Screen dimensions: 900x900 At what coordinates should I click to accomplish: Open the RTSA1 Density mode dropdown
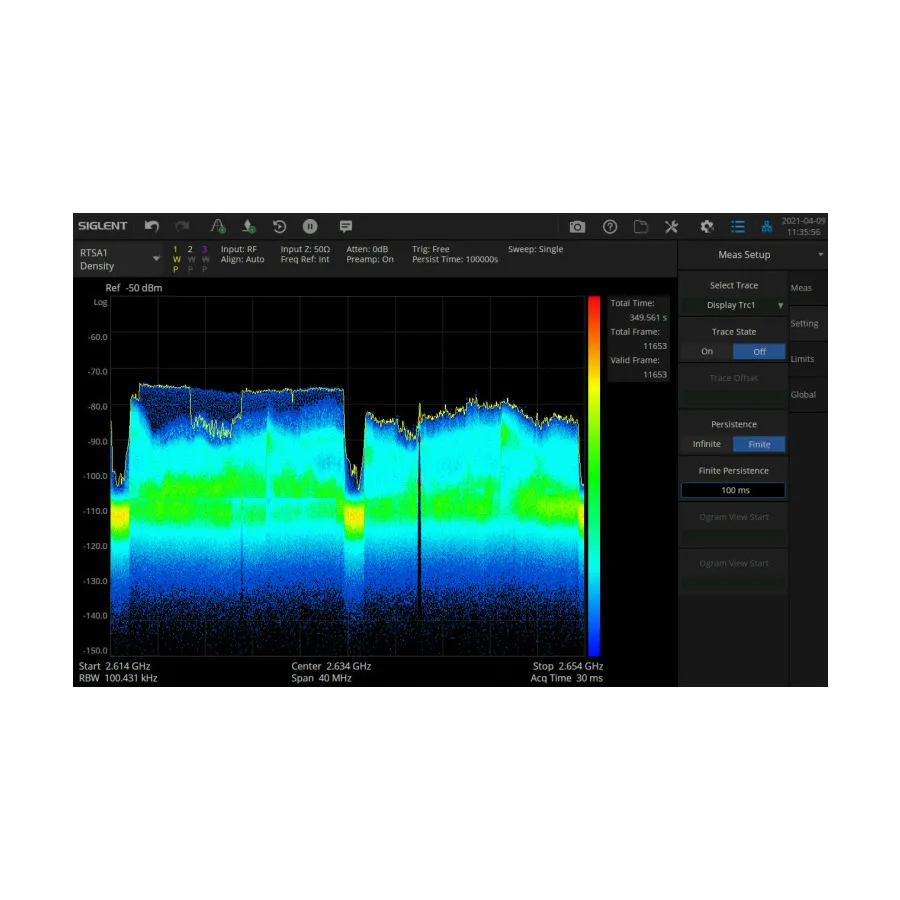[156, 258]
